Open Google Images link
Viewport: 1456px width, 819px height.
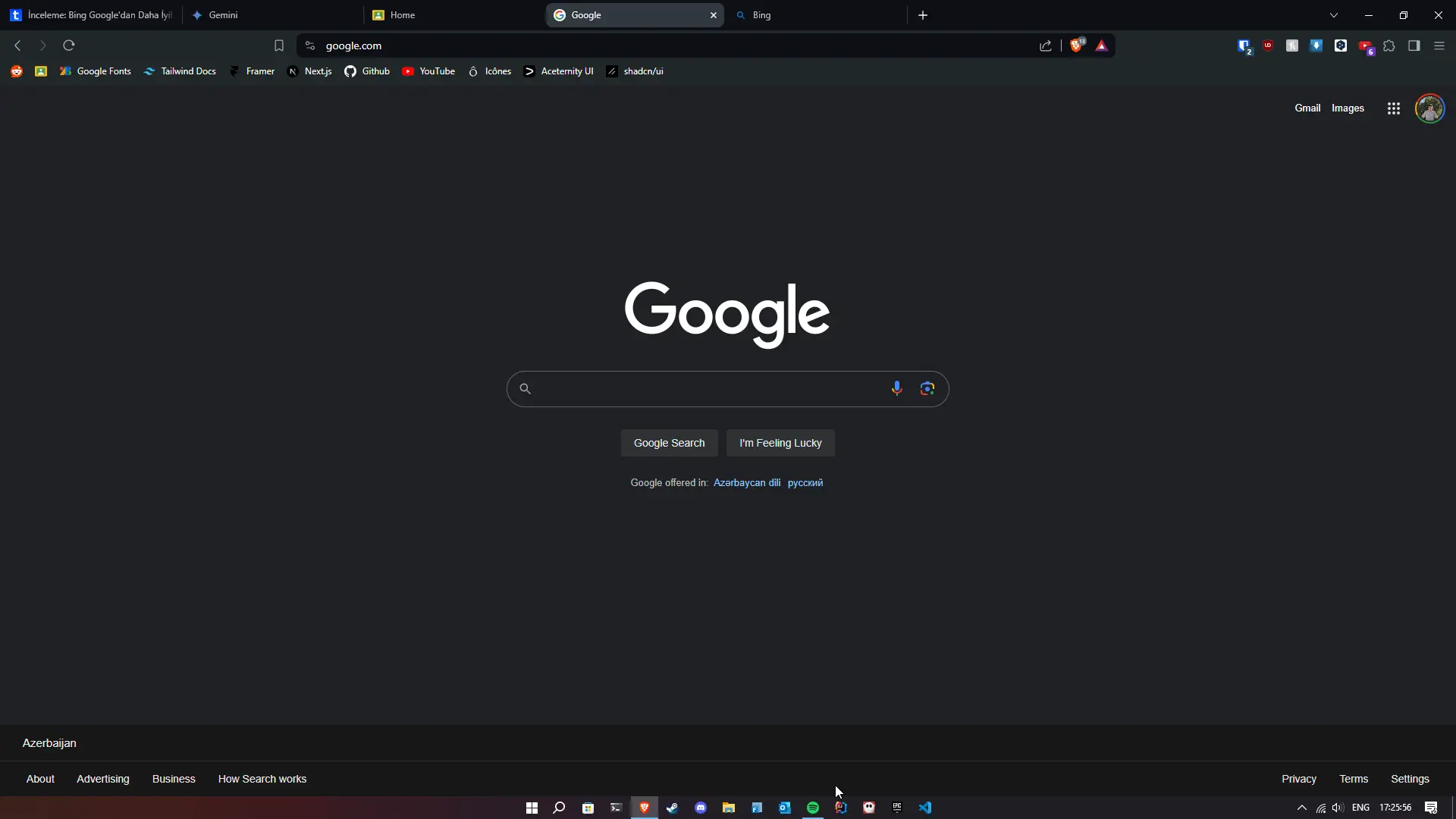tap(1348, 108)
